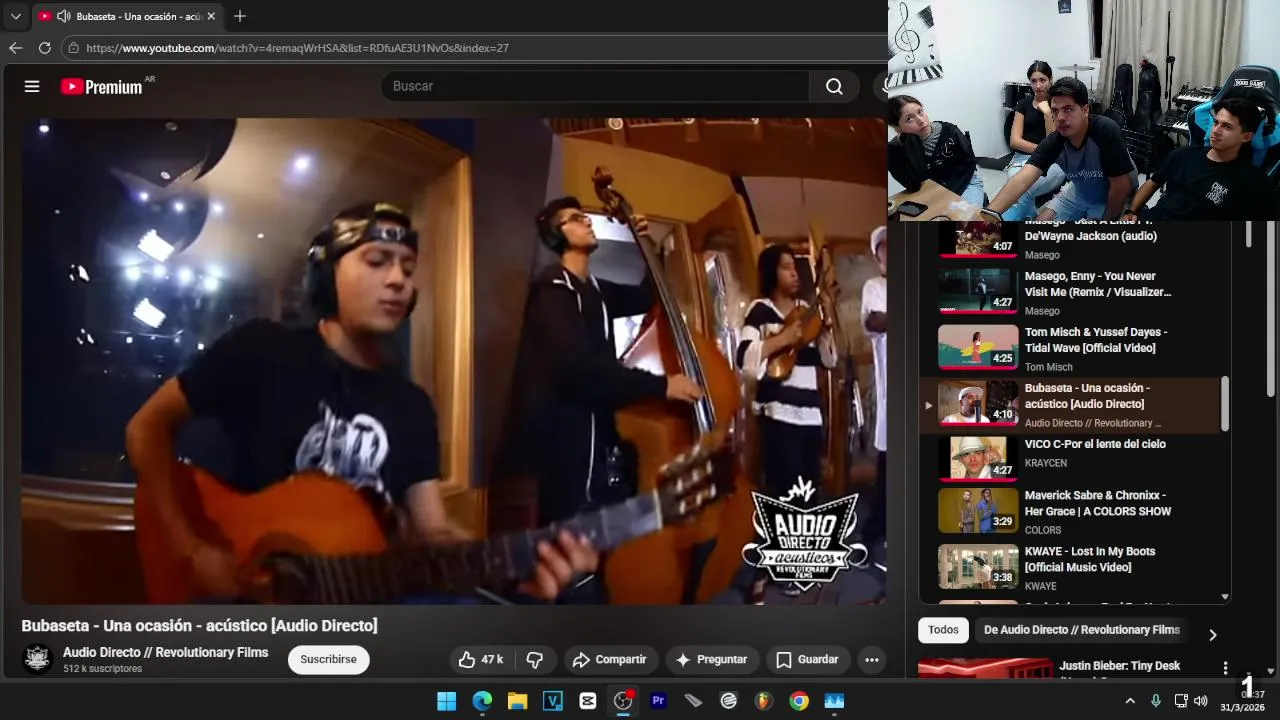Select the Bubaseta - Una ocasión tab
Viewport: 1280px width, 720px height.
click(128, 16)
